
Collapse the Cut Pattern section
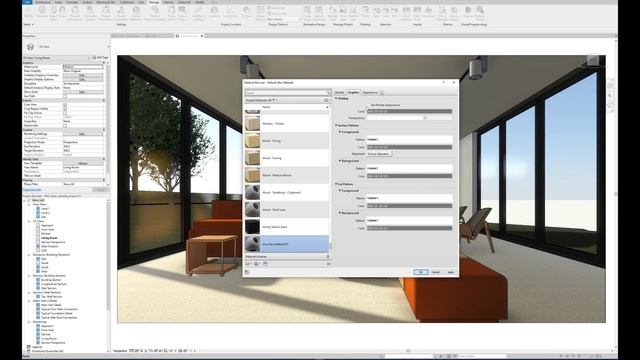[x=336, y=184]
